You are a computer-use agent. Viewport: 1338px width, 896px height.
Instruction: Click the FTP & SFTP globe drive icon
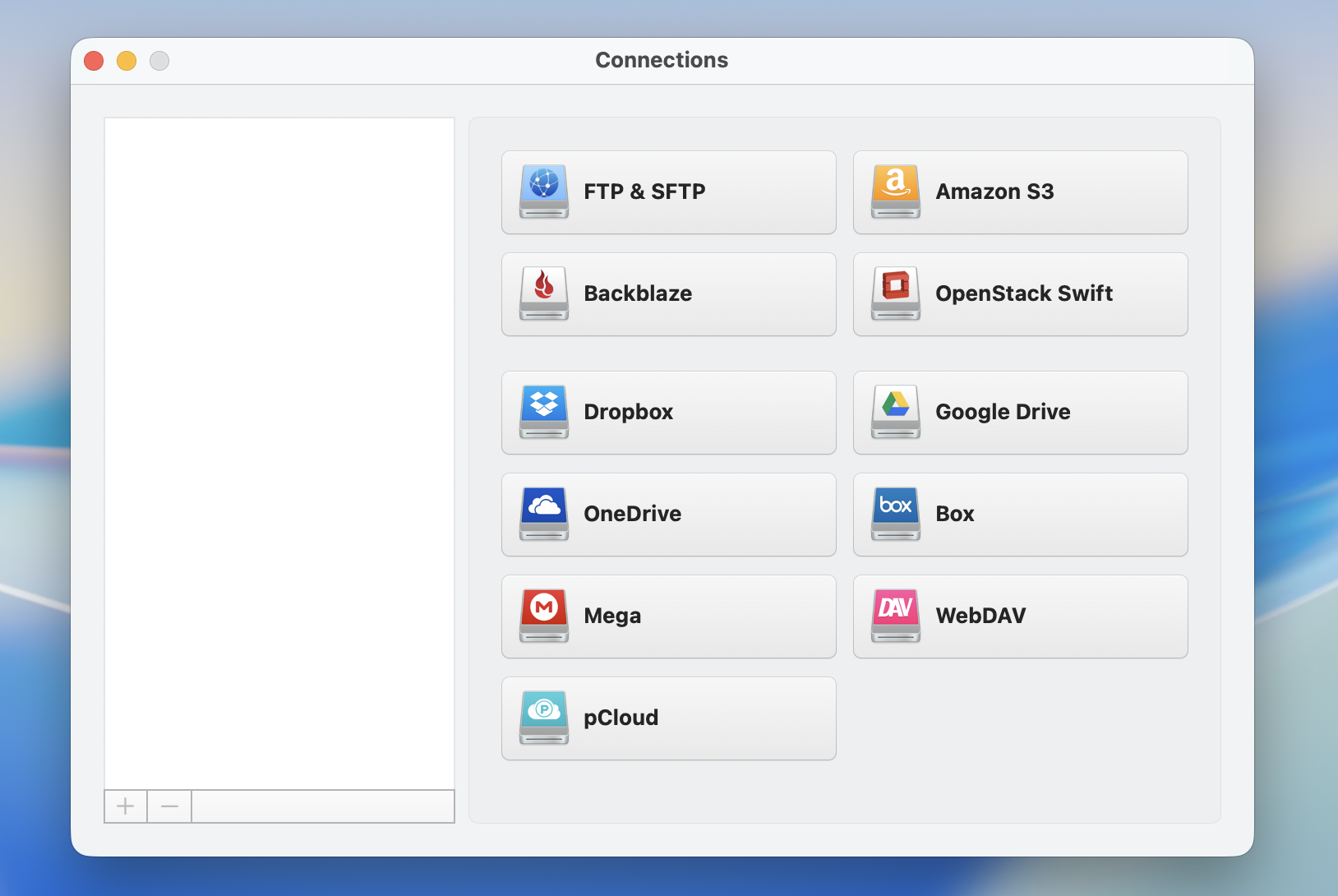[544, 192]
